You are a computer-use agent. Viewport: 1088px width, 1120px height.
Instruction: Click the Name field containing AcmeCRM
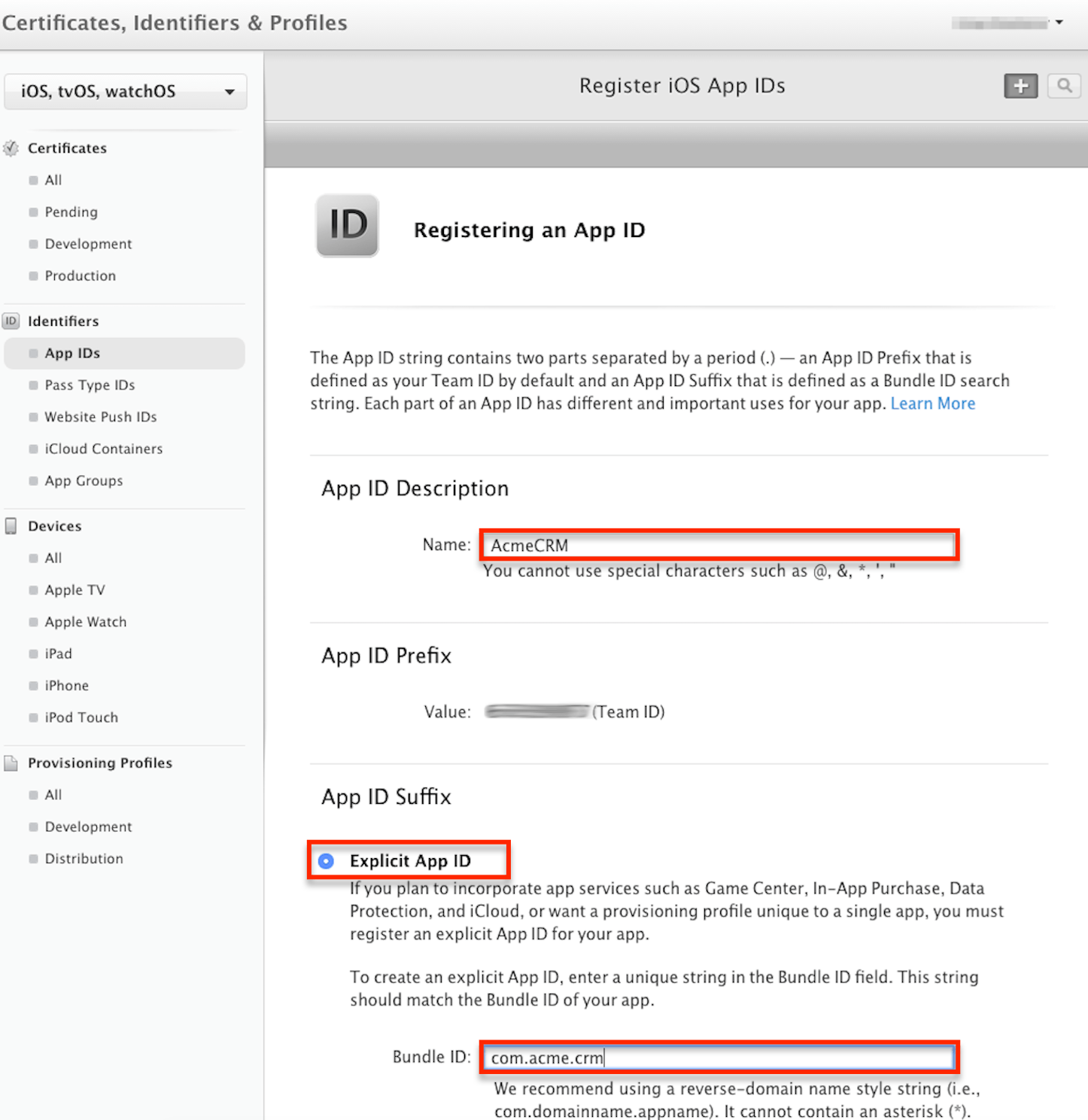coord(720,545)
